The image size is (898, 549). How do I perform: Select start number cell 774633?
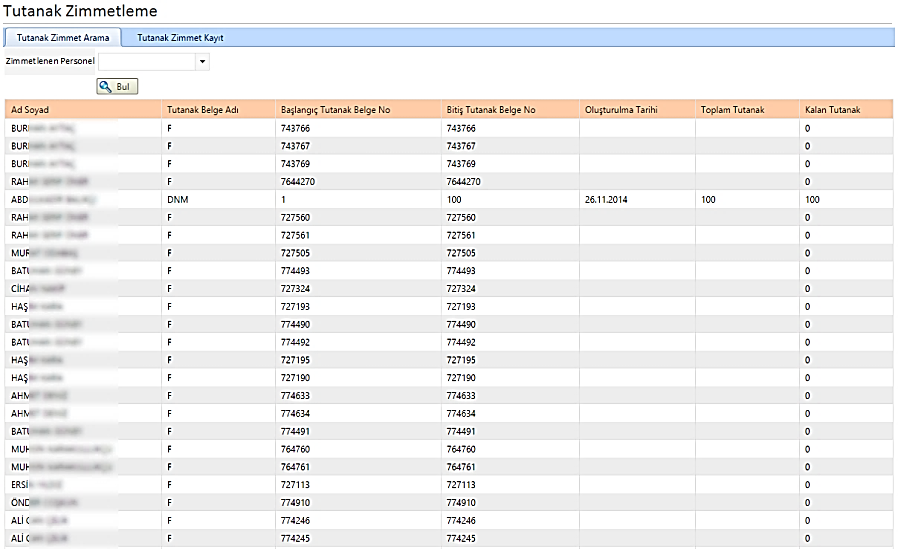coord(358,396)
